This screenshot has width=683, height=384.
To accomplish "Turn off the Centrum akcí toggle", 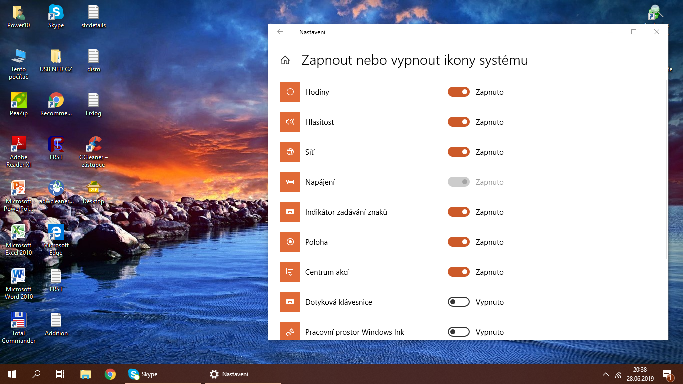I will tap(458, 272).
